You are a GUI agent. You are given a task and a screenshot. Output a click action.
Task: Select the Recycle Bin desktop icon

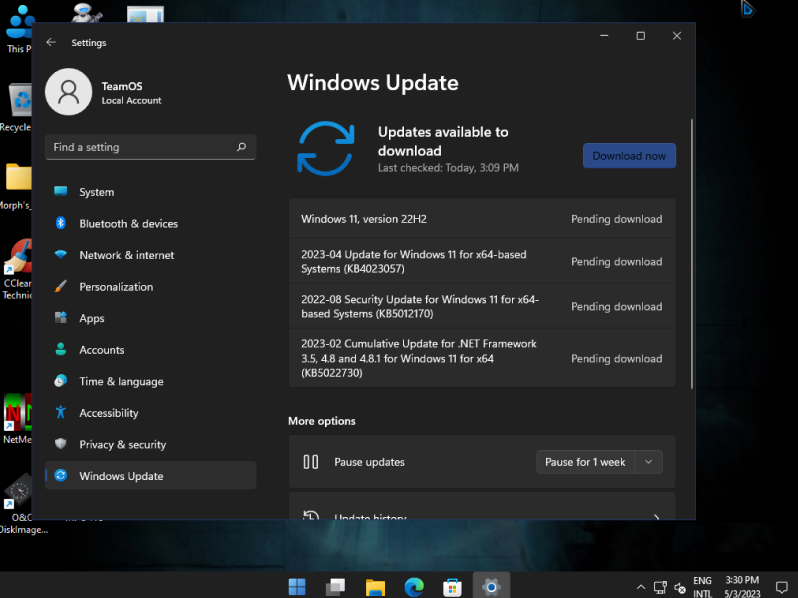pos(17,108)
